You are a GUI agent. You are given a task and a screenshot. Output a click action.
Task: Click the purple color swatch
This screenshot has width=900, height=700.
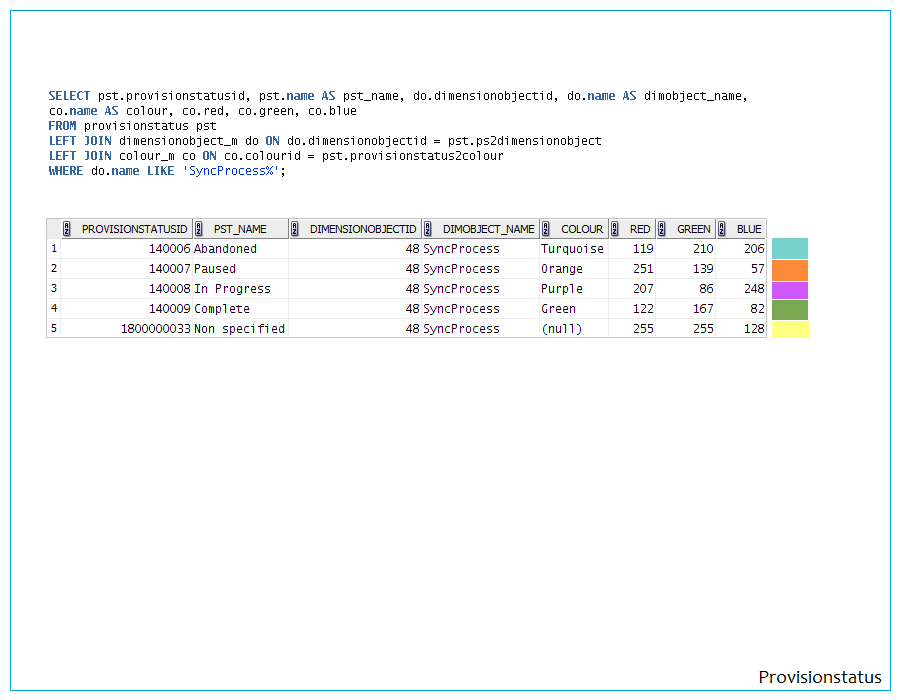pos(790,290)
